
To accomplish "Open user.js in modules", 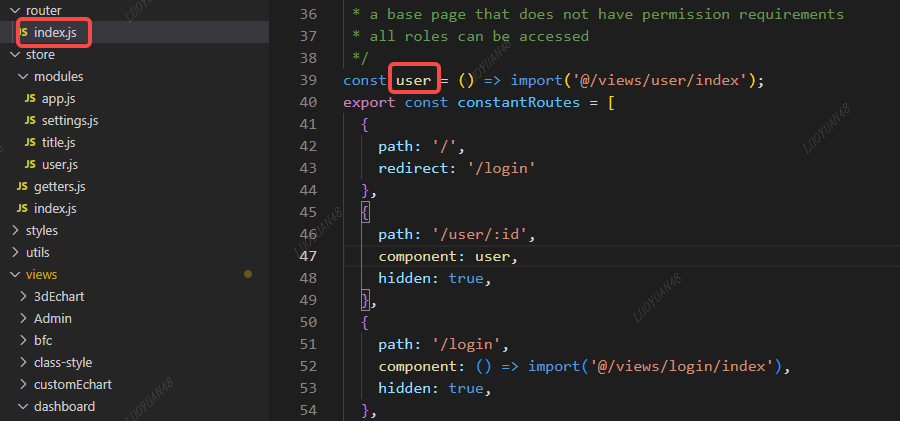I will (60, 165).
